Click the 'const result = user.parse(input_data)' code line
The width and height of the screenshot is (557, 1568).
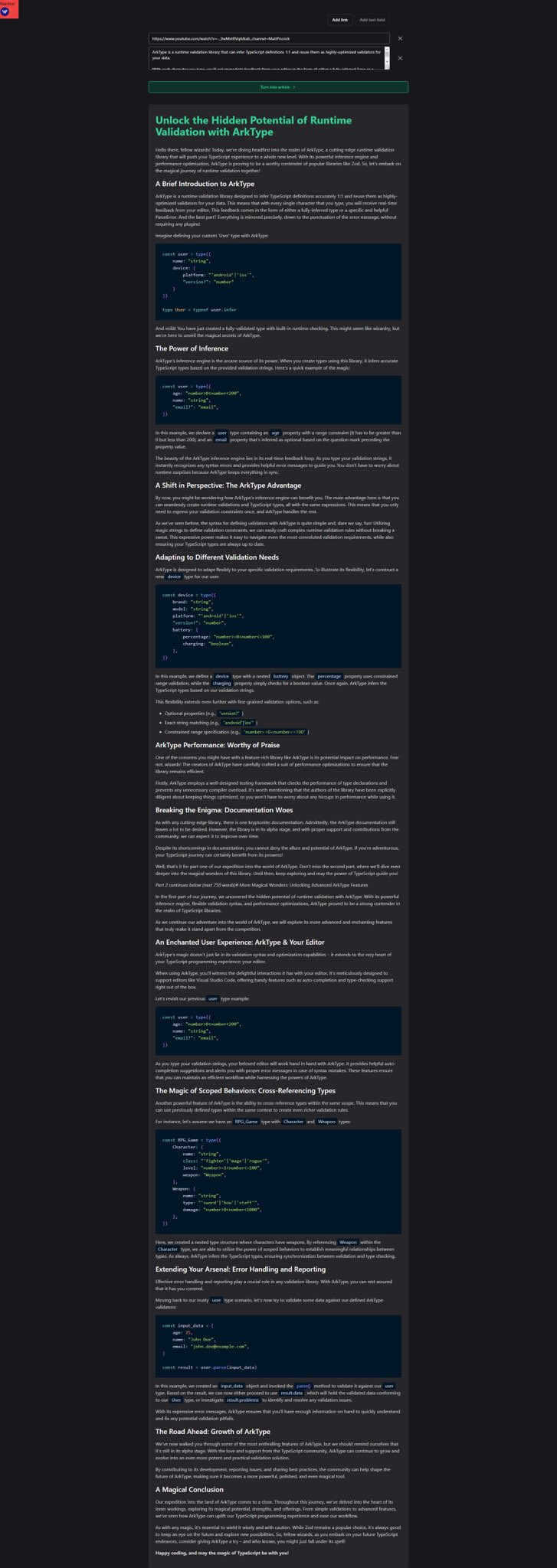point(209,1367)
